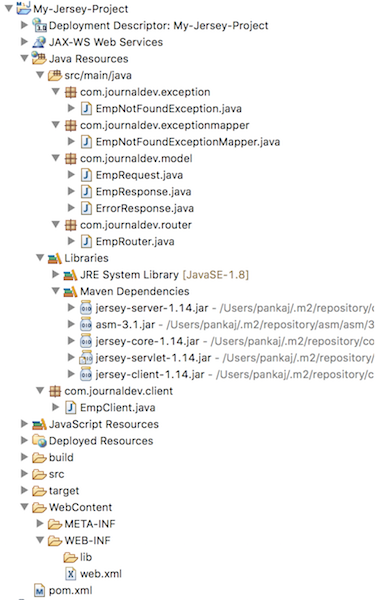Select the Deployed Resources label

point(101,441)
